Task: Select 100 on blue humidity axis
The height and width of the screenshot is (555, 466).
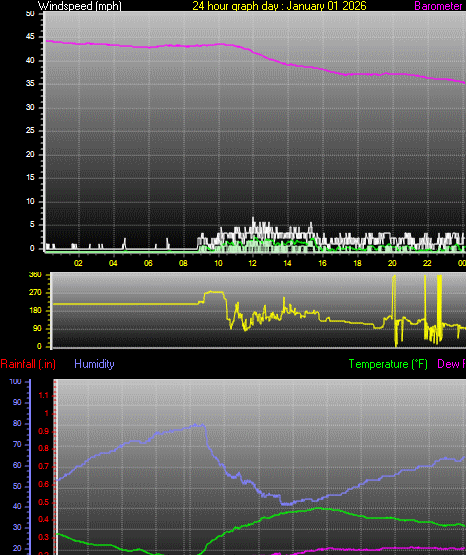Action: [15, 381]
